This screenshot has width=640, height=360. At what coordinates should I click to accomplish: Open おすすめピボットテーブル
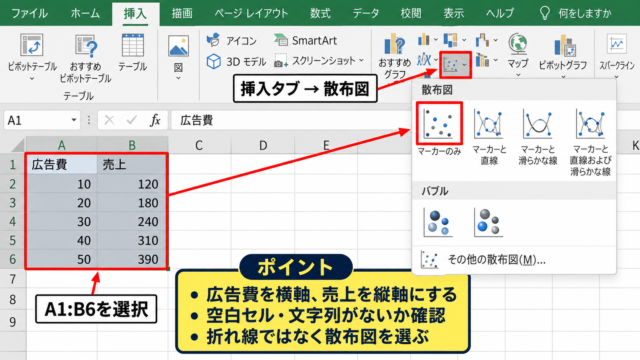tap(85, 58)
